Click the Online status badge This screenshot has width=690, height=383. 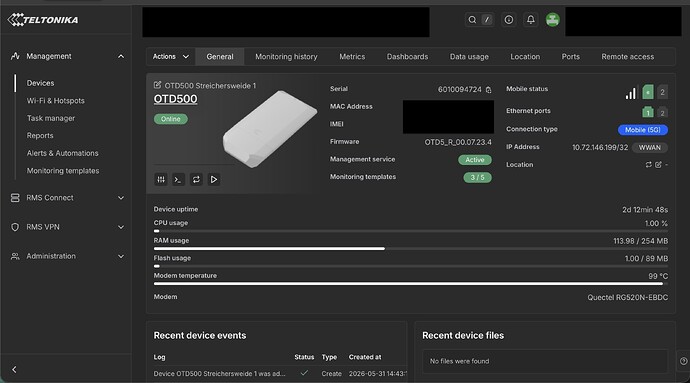pos(171,119)
